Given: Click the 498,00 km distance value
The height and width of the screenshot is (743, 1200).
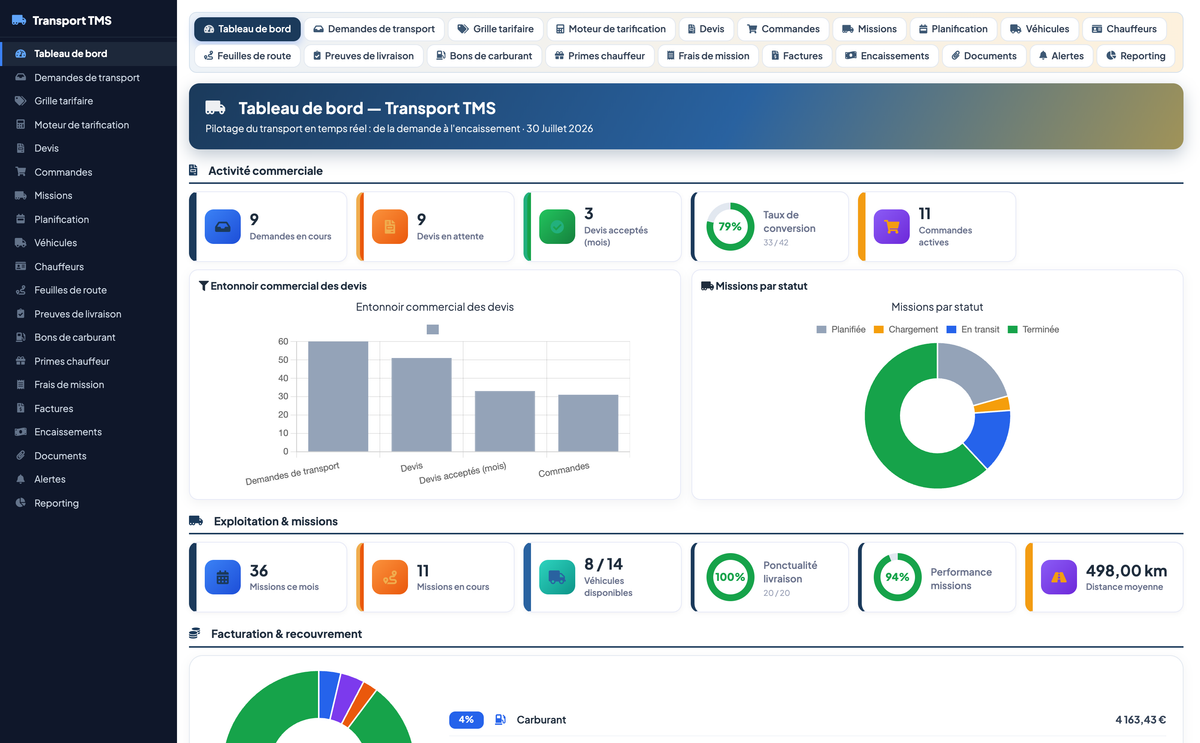Looking at the screenshot, I should [1126, 571].
